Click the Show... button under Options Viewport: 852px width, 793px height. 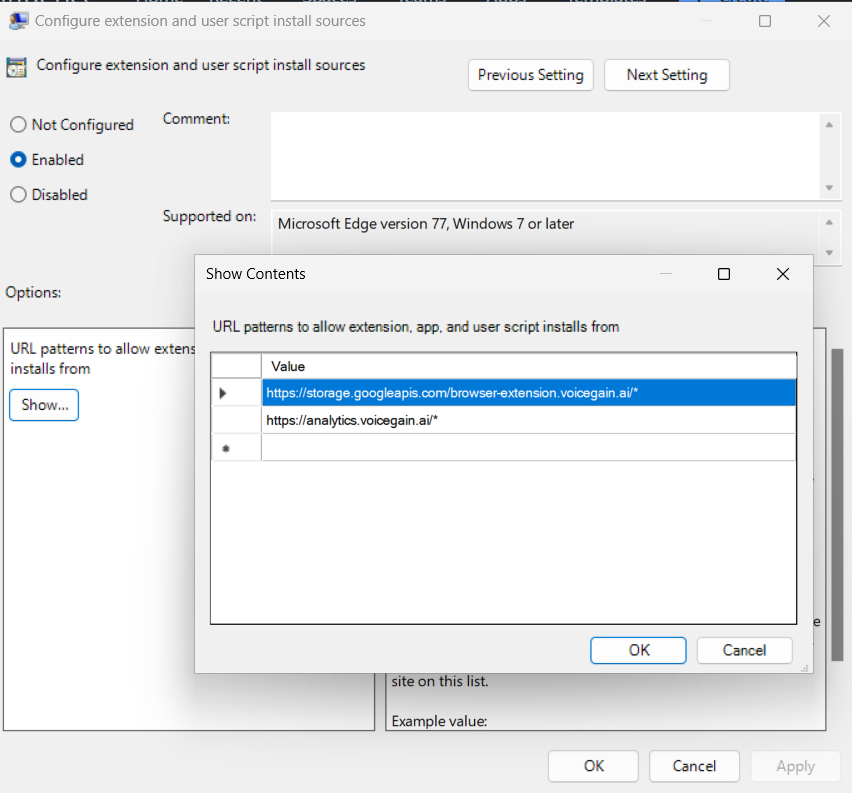[43, 404]
